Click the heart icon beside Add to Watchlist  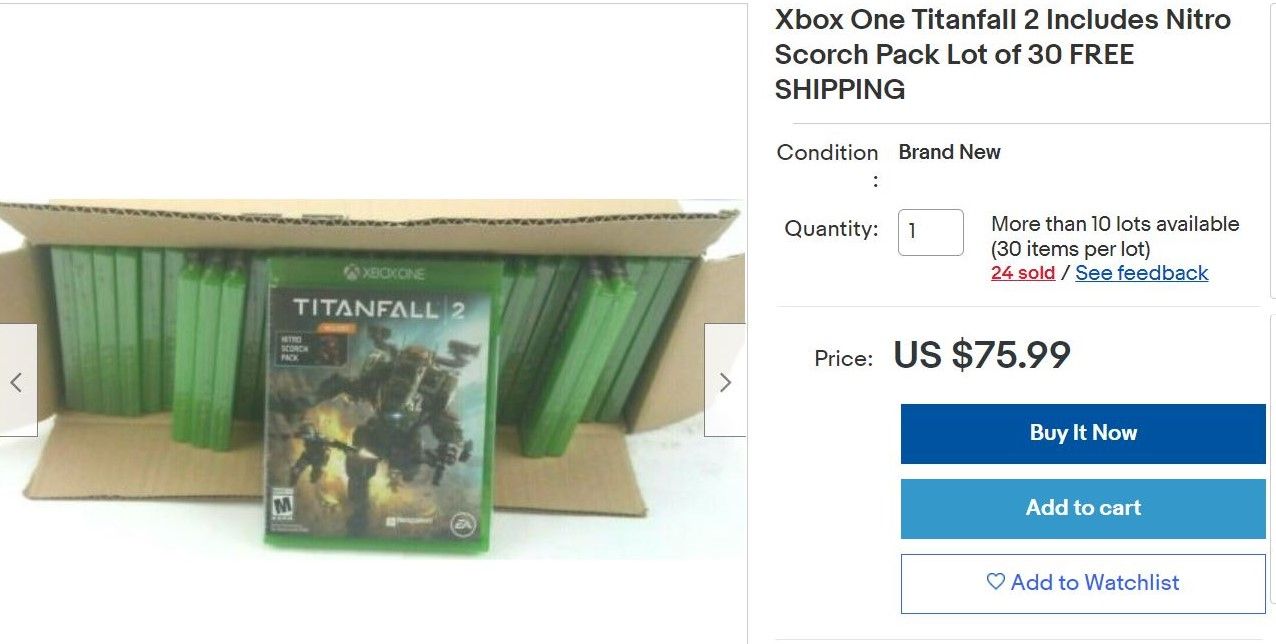coord(995,582)
